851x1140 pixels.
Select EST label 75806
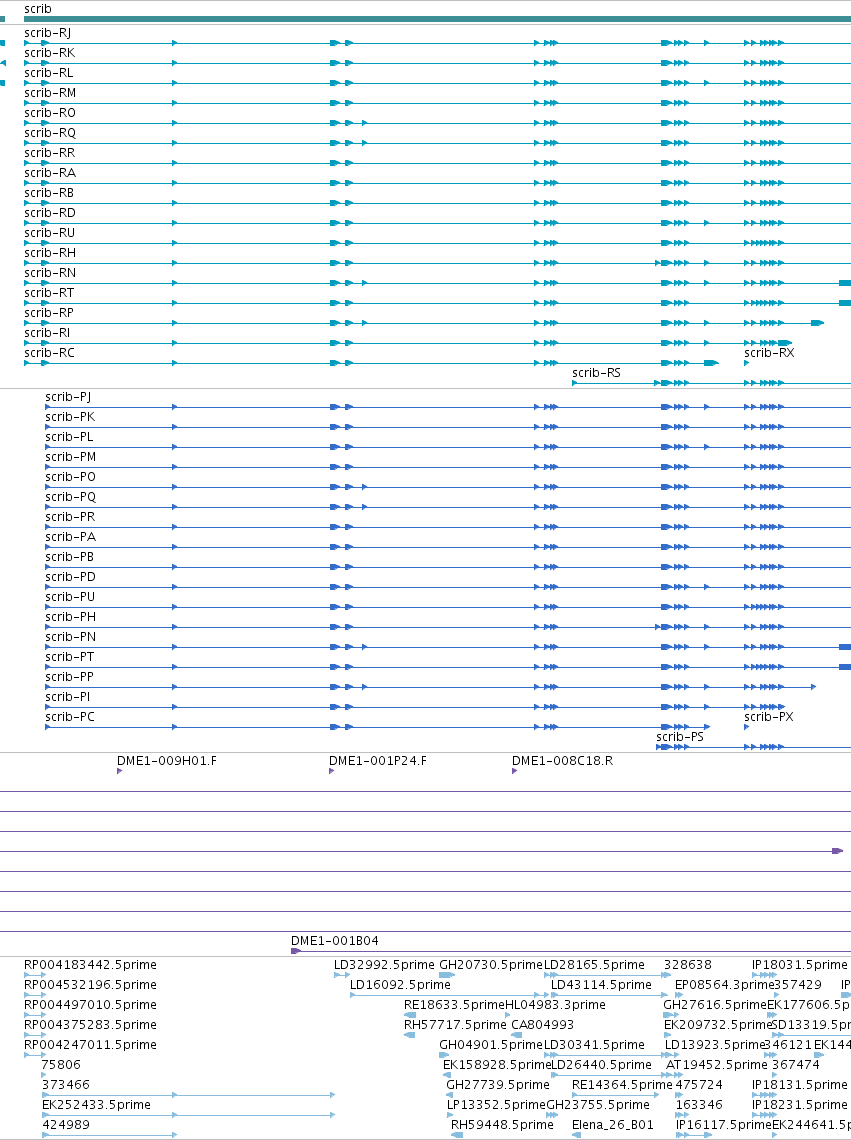[x=61, y=1064]
